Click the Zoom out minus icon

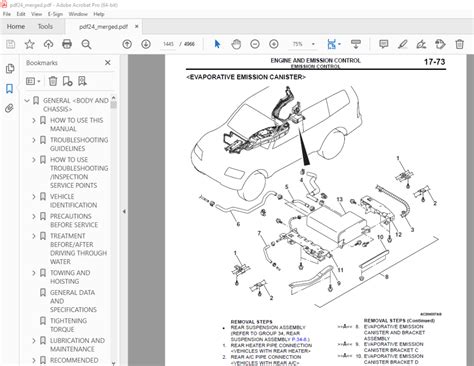point(255,44)
